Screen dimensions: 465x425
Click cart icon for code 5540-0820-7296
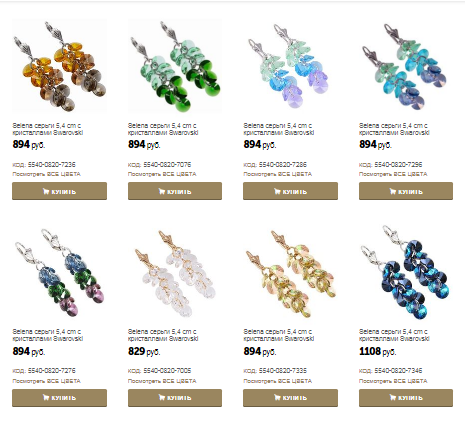393,191
